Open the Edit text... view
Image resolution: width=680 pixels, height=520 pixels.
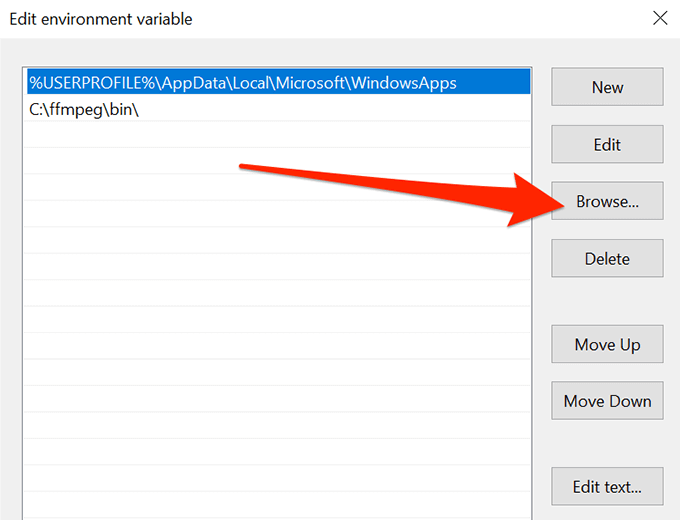point(607,488)
